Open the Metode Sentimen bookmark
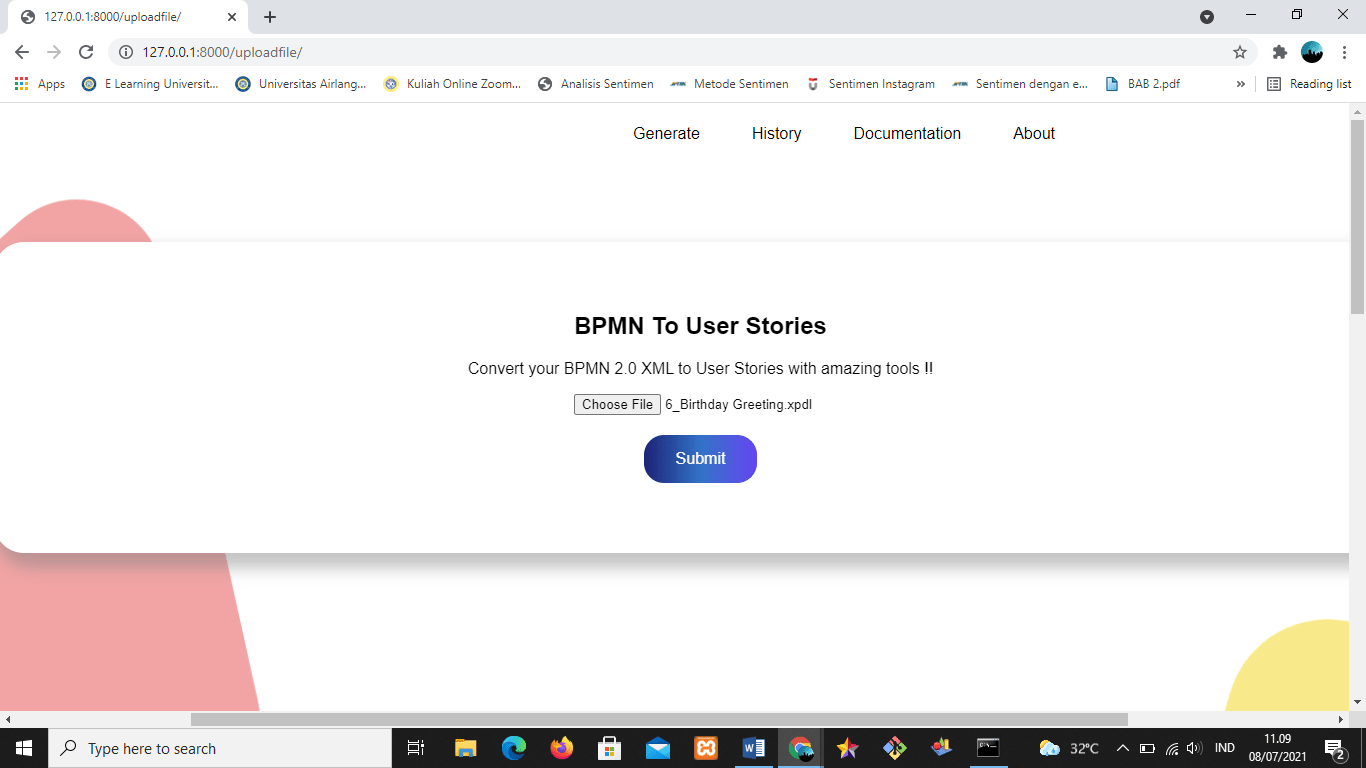Viewport: 1366px width, 768px height. click(730, 84)
